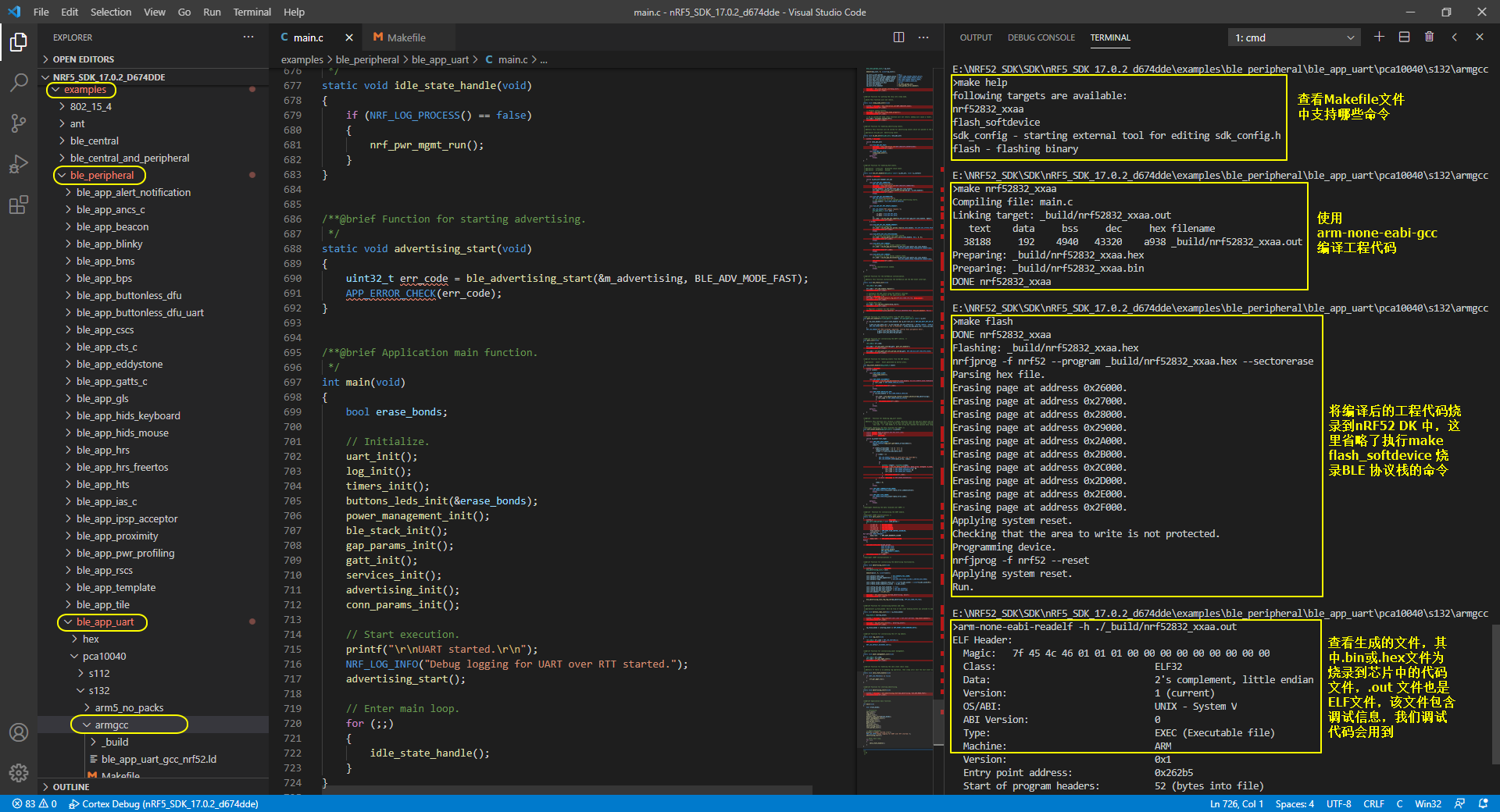Open editor more actions ellipsis
Image resolution: width=1500 pixels, height=812 pixels.
[x=923, y=37]
